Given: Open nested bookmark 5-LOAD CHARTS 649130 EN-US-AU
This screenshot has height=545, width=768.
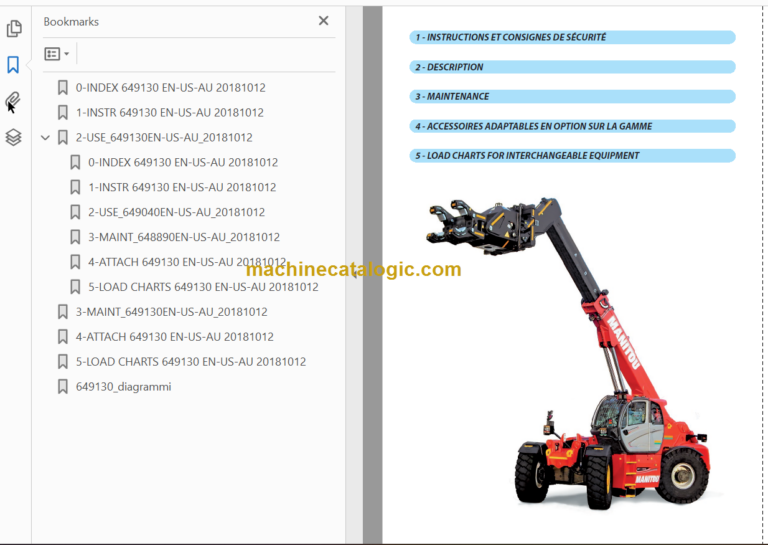Looking at the screenshot, I should (203, 287).
